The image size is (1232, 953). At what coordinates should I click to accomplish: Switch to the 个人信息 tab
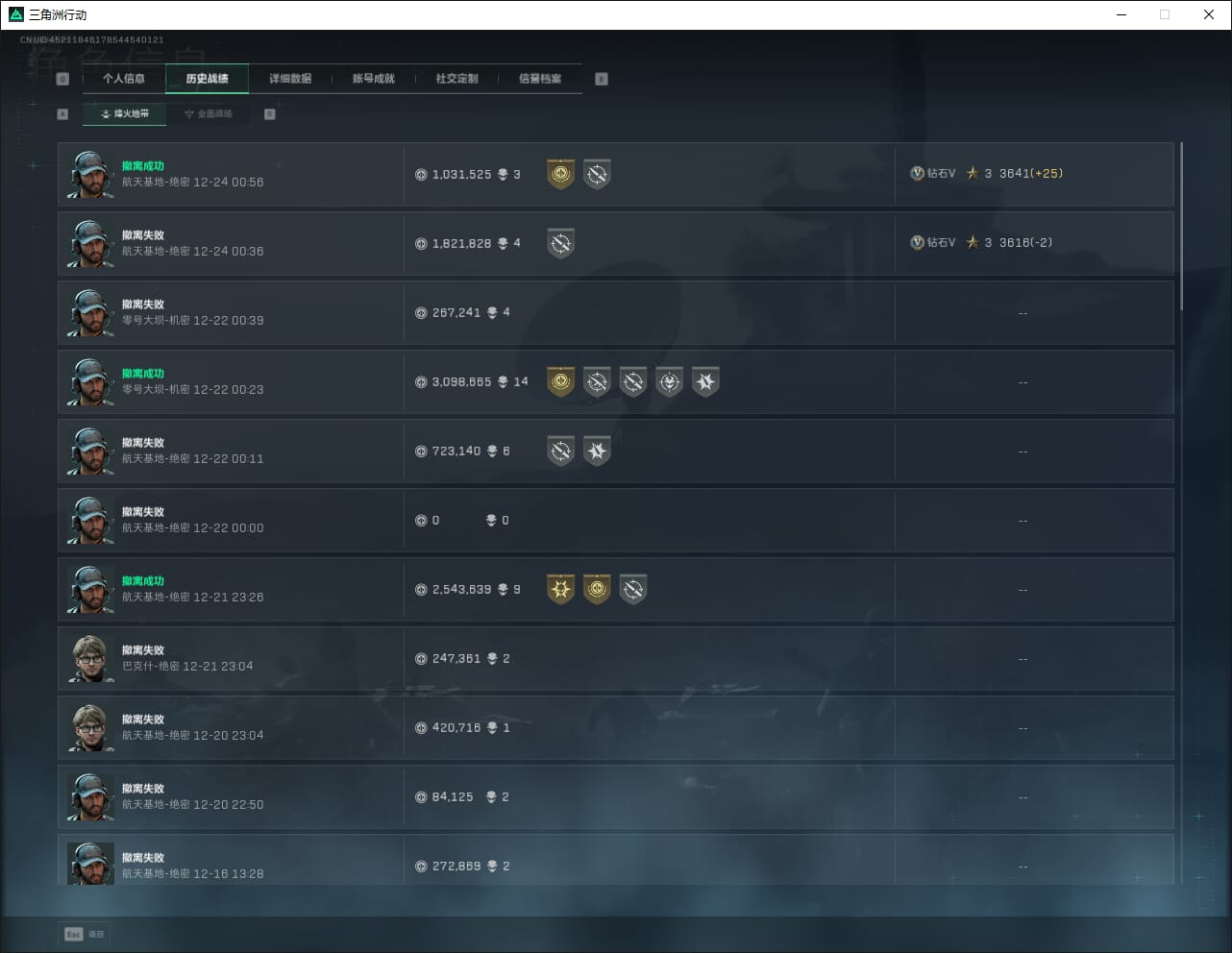[x=124, y=79]
